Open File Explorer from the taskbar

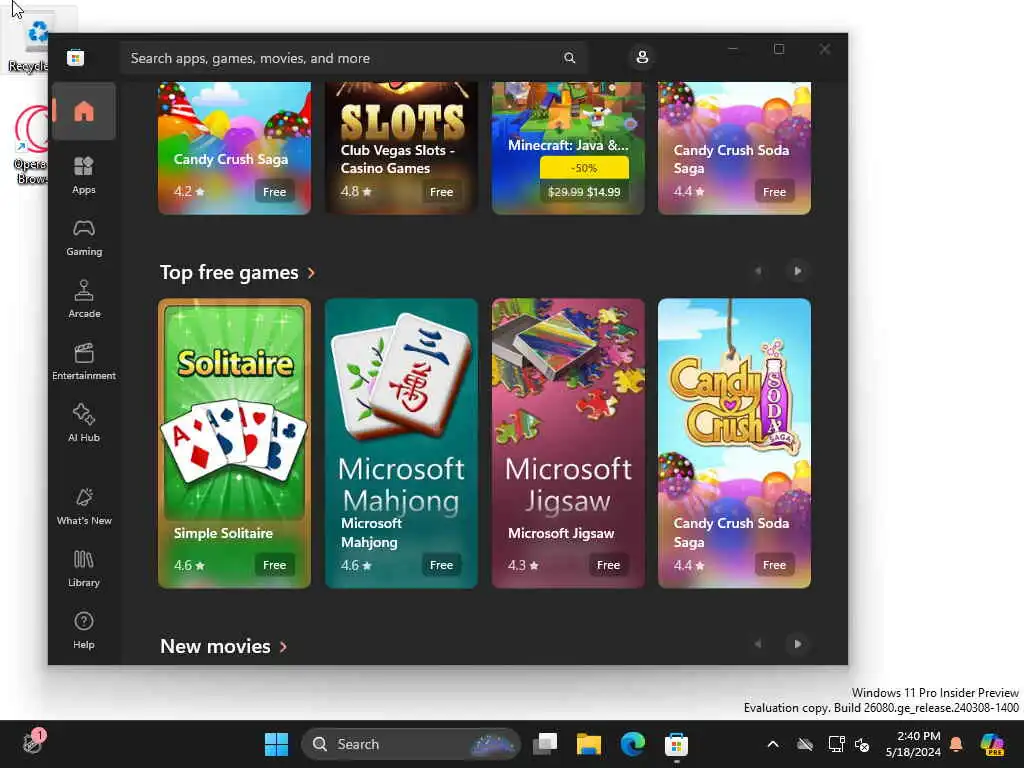[588, 744]
